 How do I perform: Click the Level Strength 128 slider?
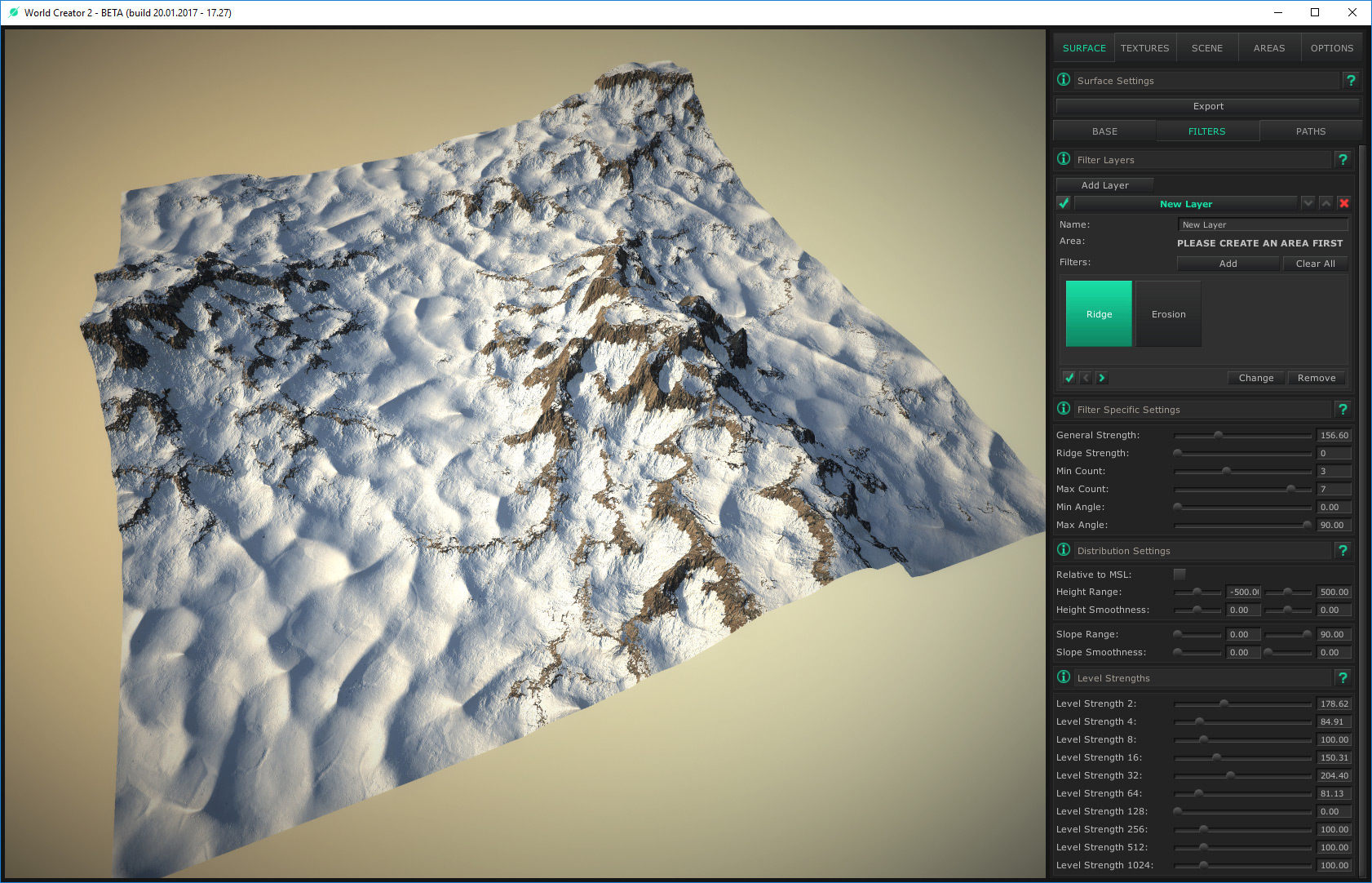[x=1242, y=812]
